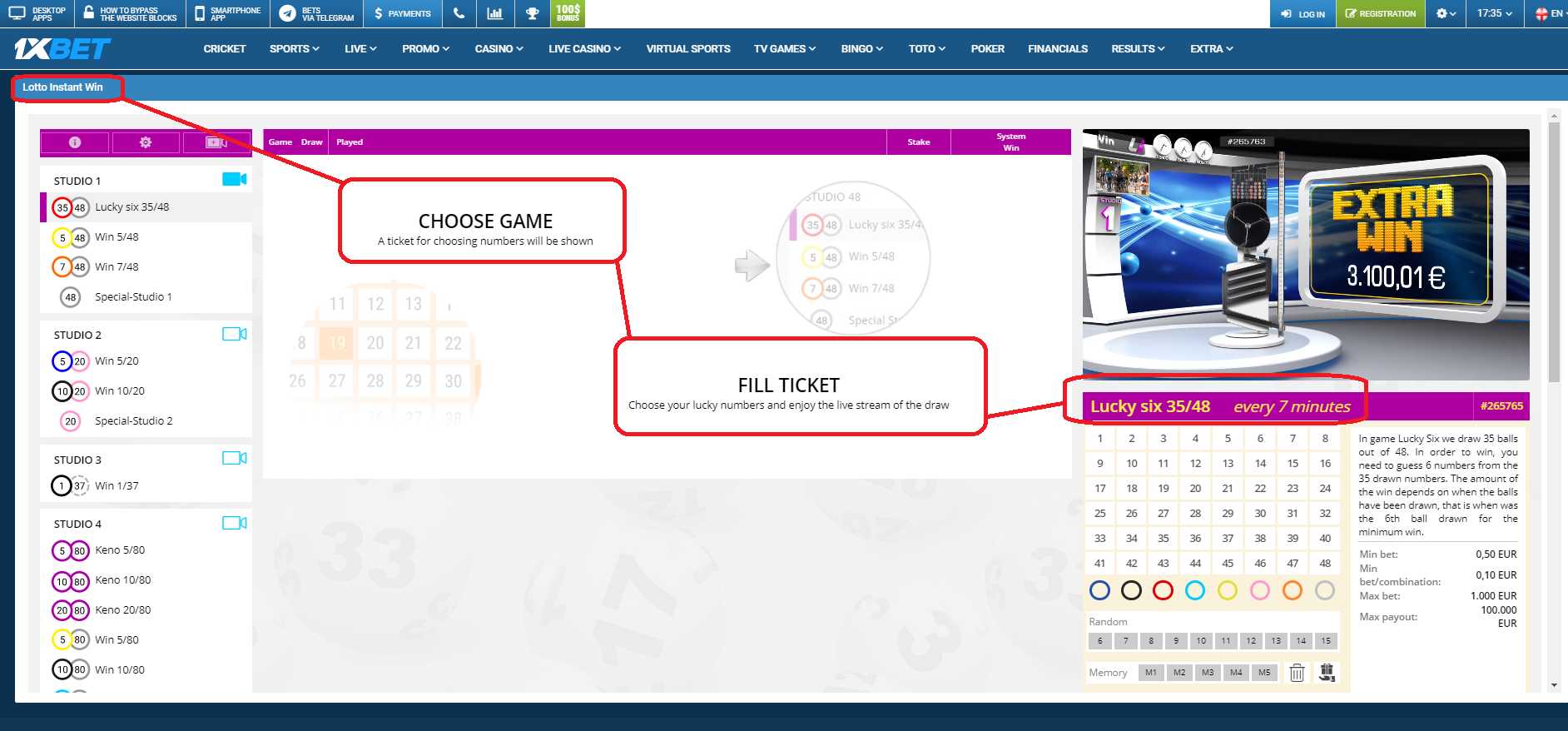The image size is (1568, 731).
Task: Open the Cricket menu item
Action: click(225, 49)
